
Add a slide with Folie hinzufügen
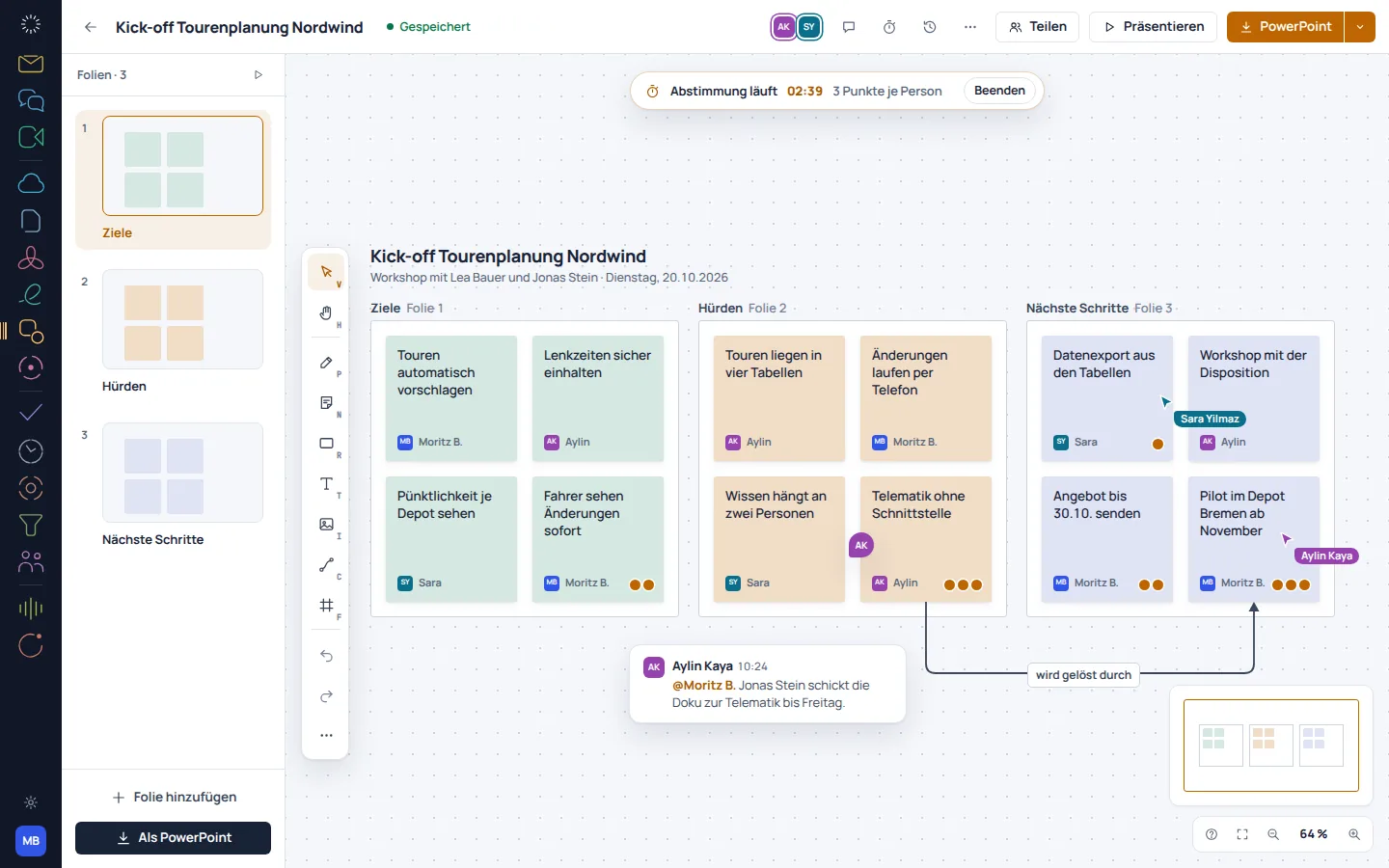click(174, 798)
